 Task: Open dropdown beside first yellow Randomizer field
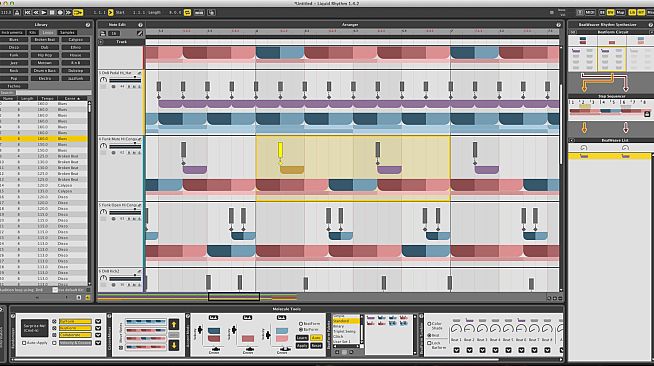[x=98, y=321]
